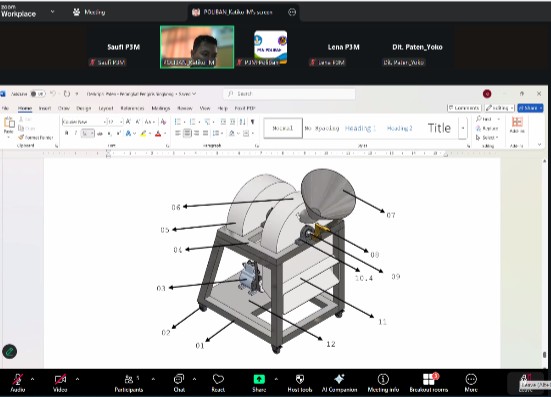551x397 pixels.
Task: Open Host tools in Zoom
Action: tap(300, 383)
